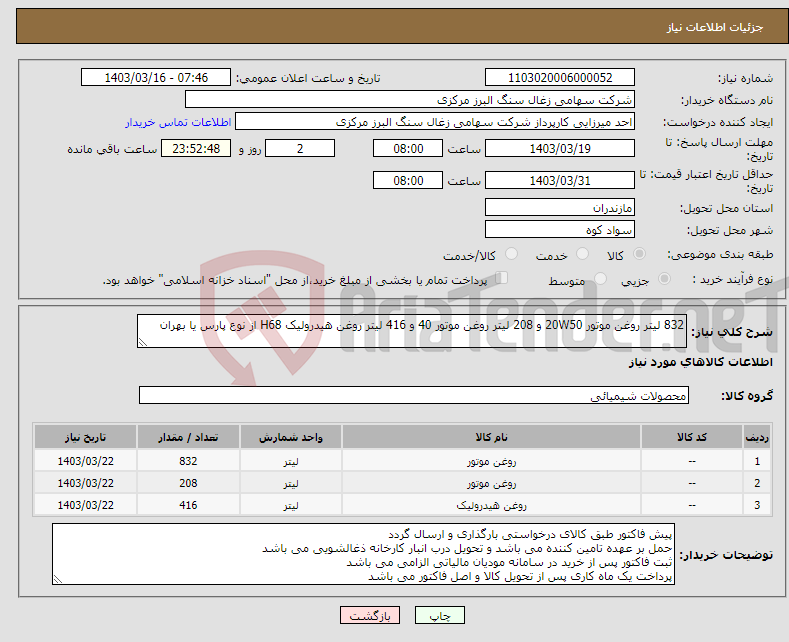Click quantity cell 832 in row 1
Image resolution: width=789 pixels, height=642 pixels.
188,461
